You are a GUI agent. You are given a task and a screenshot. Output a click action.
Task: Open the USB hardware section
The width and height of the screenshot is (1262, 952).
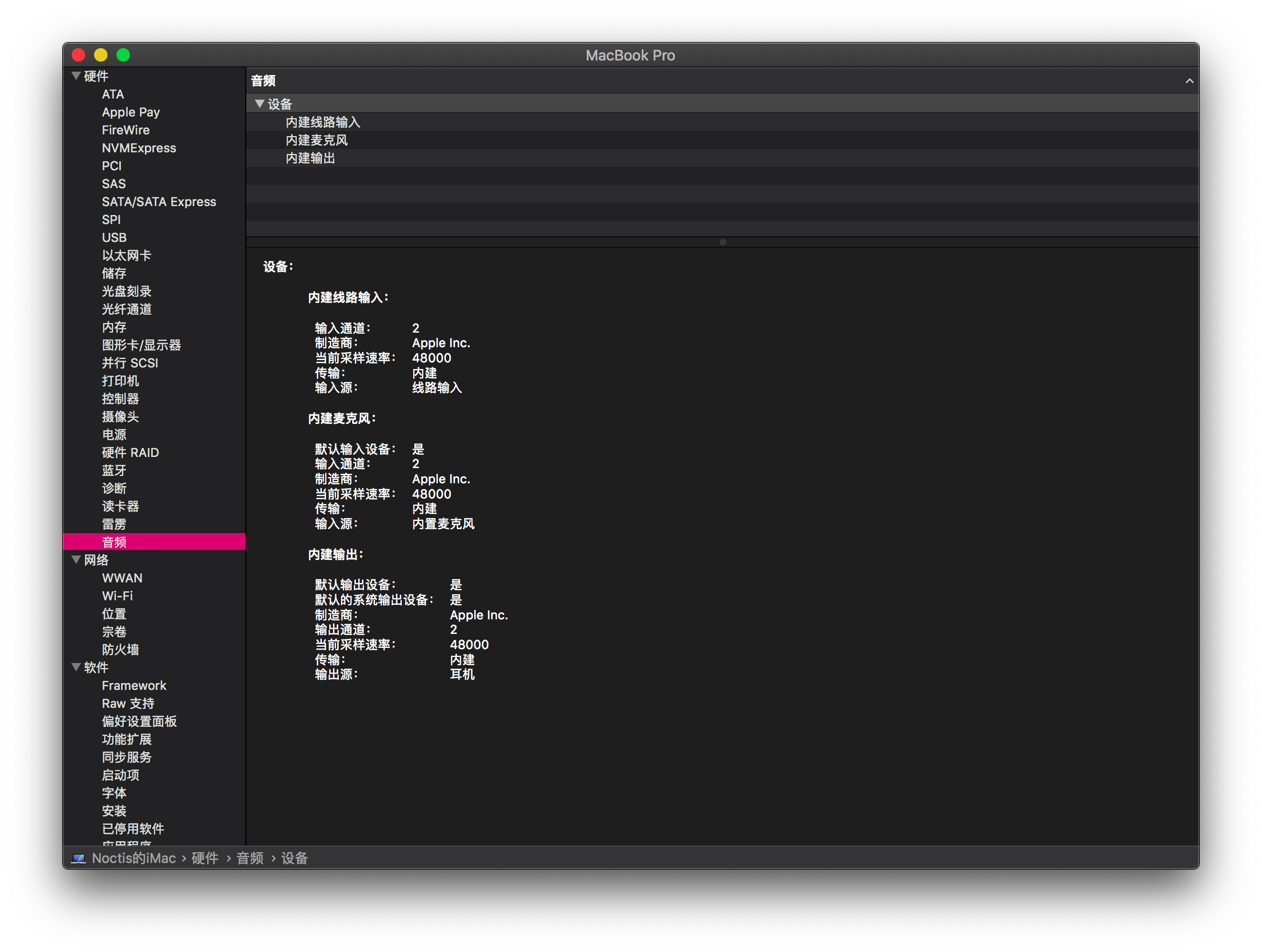coord(114,237)
